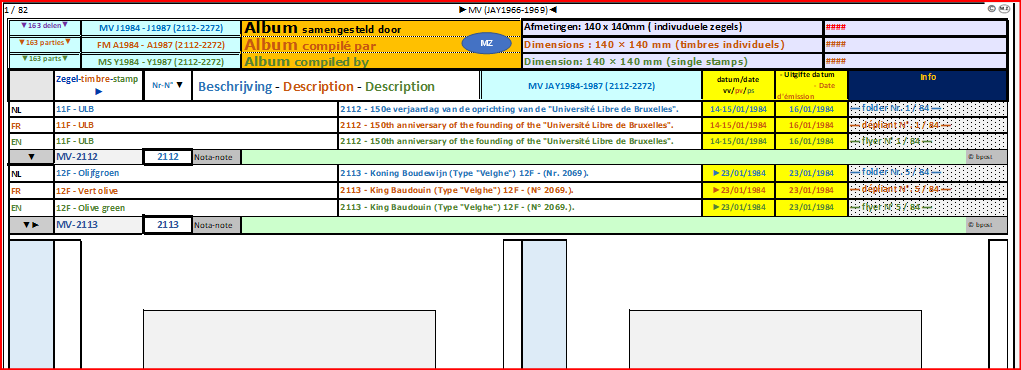Screen dimensions: 1021x370
Task: Open the folder Nr. 1 / 84 link
Action: [x=895, y=109]
